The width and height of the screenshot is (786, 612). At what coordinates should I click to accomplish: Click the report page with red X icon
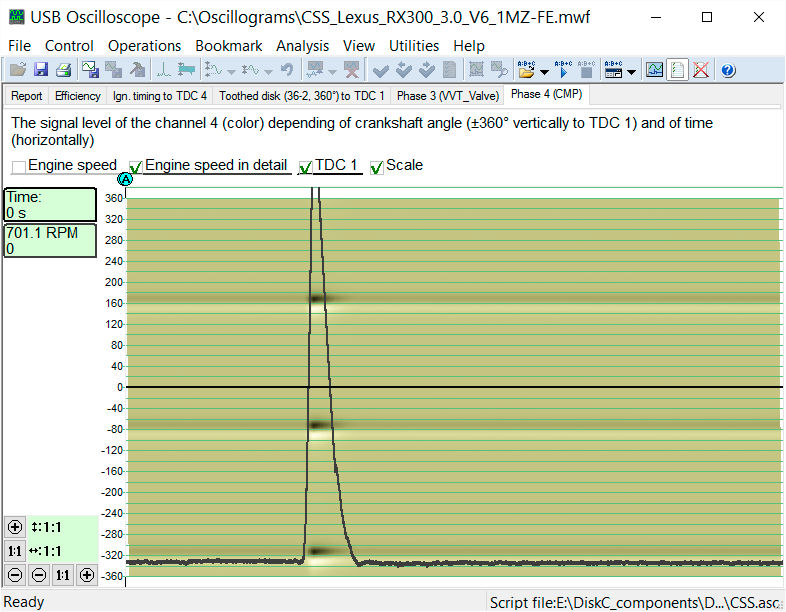700,70
